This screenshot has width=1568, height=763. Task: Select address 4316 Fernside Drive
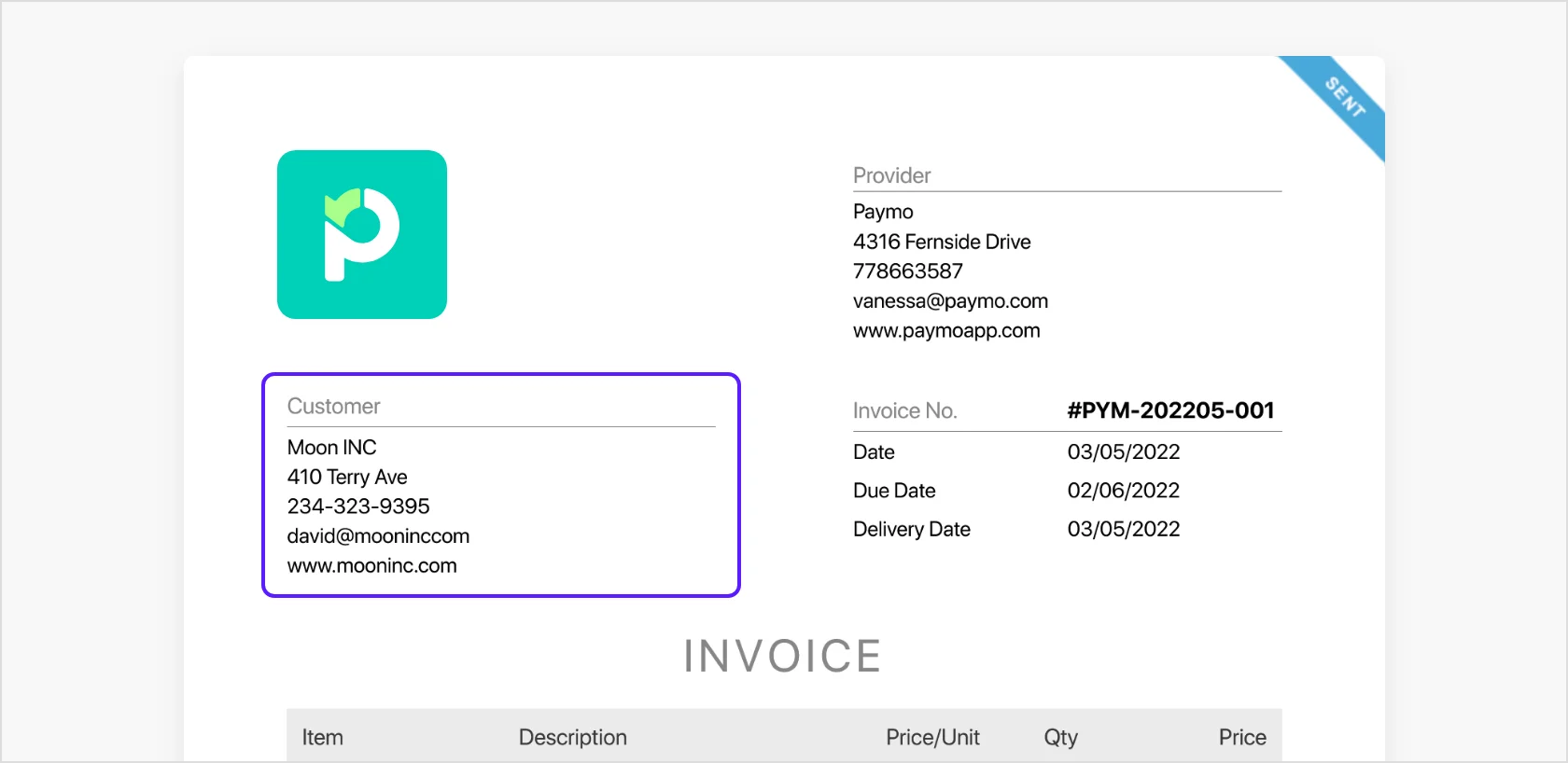(942, 242)
